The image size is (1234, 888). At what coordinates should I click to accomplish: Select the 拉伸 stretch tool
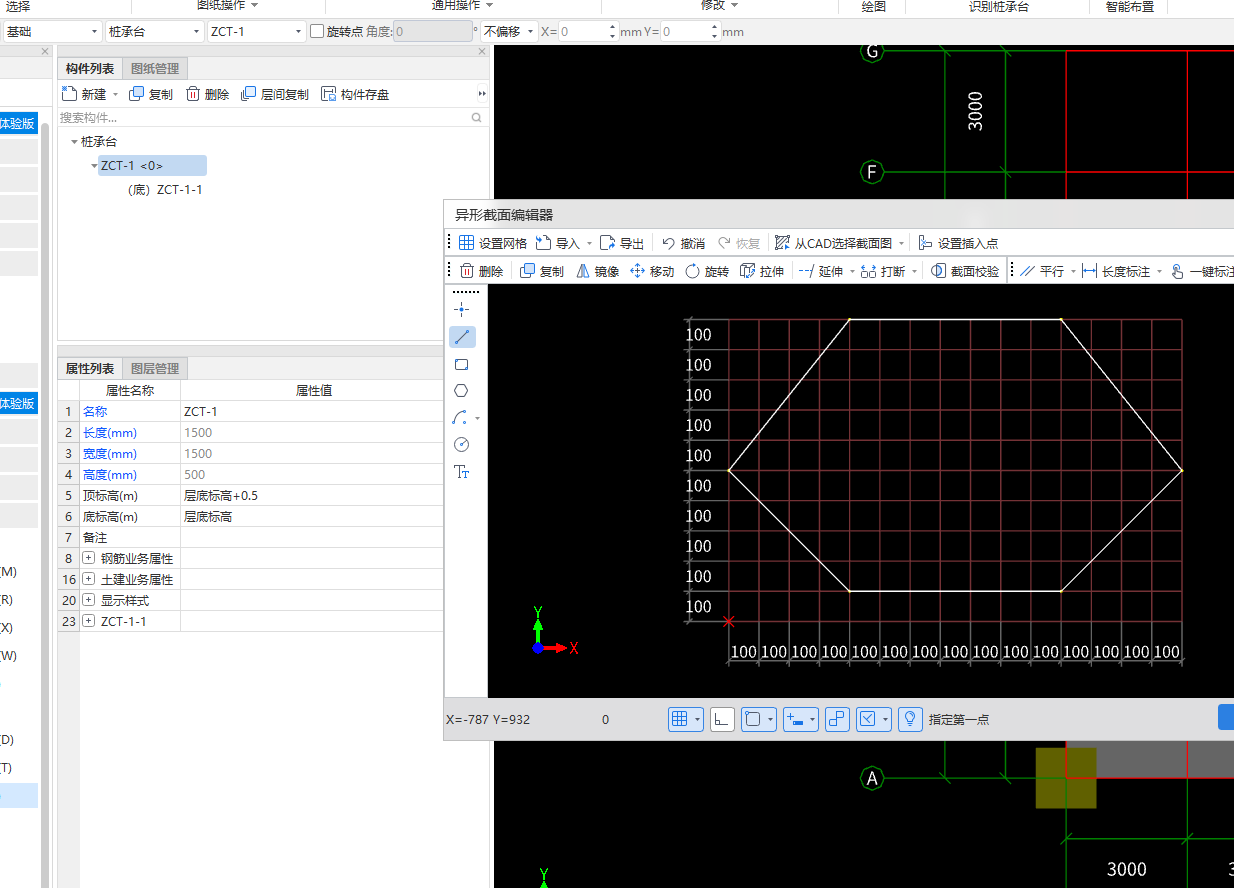pos(762,271)
